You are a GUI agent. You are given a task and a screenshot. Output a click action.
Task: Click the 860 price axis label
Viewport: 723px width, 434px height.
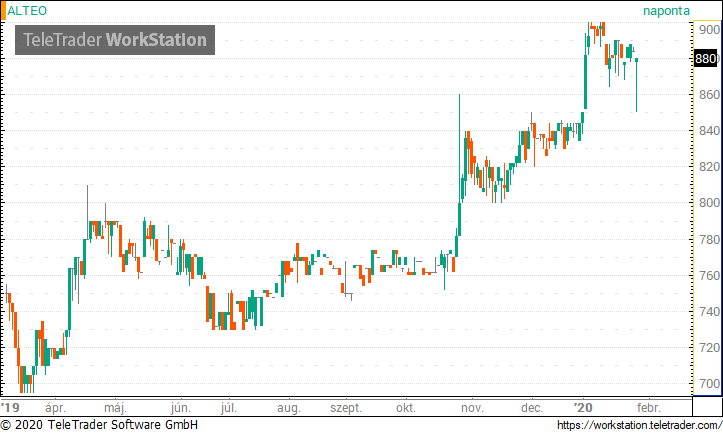coord(709,95)
